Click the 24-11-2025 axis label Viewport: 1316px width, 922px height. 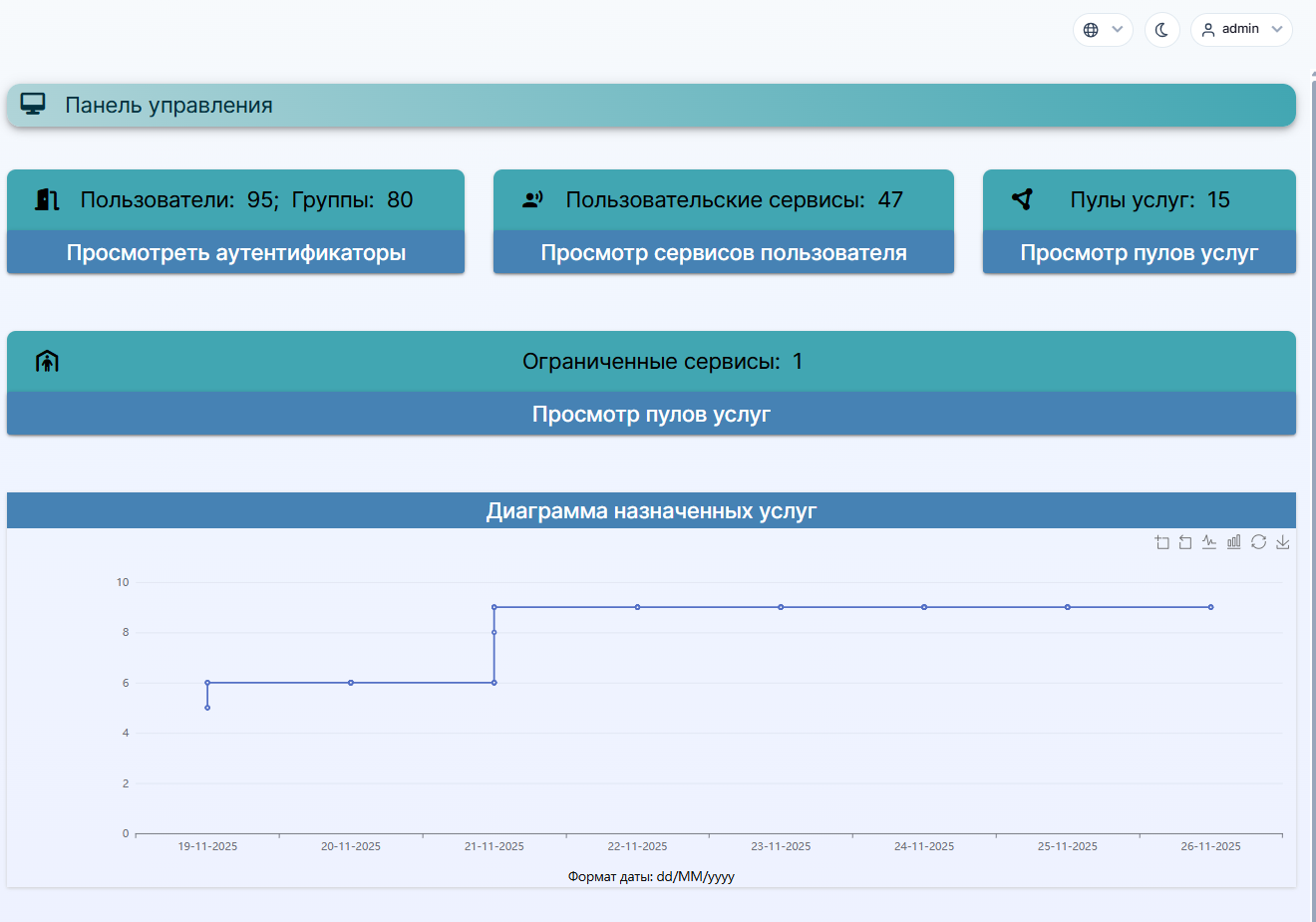tap(924, 846)
